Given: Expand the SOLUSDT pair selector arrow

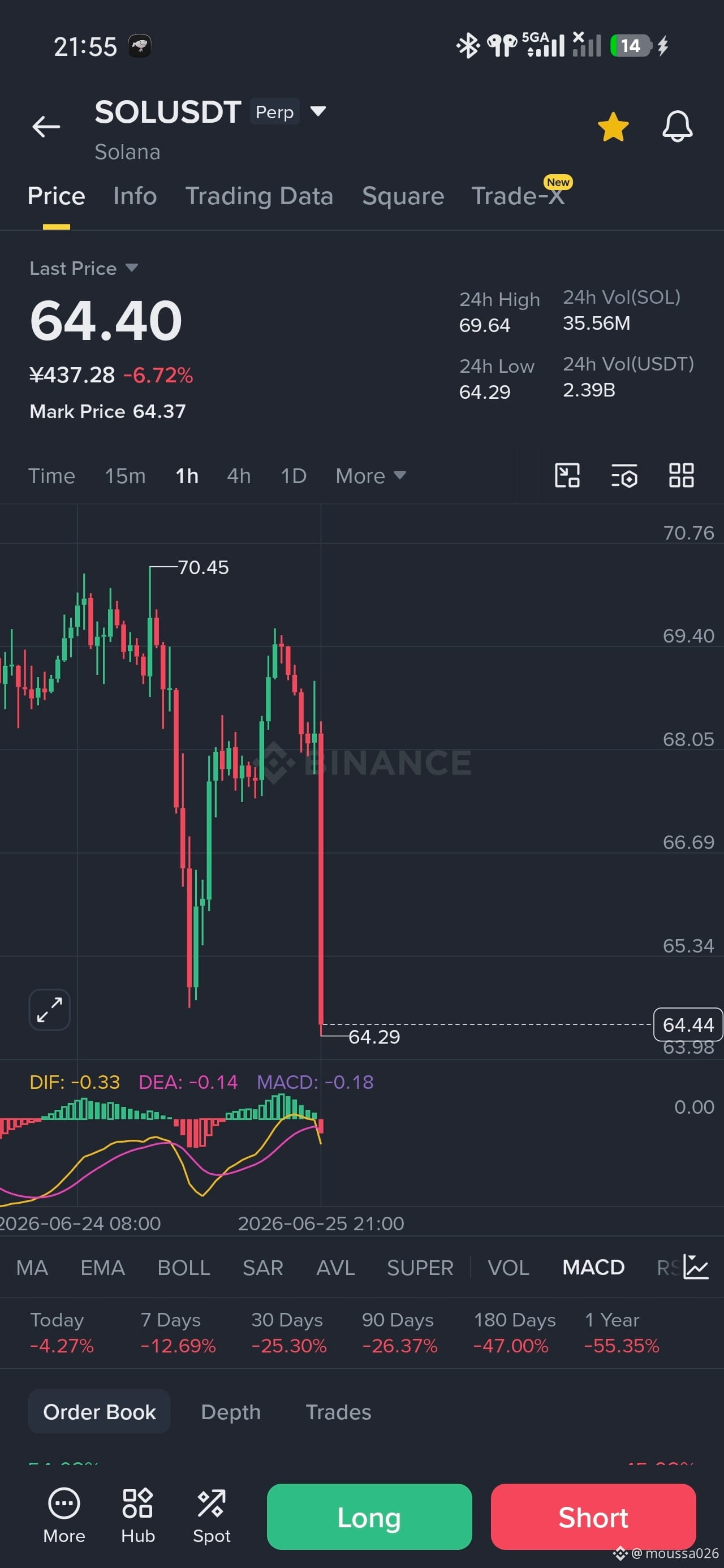Looking at the screenshot, I should 318,111.
